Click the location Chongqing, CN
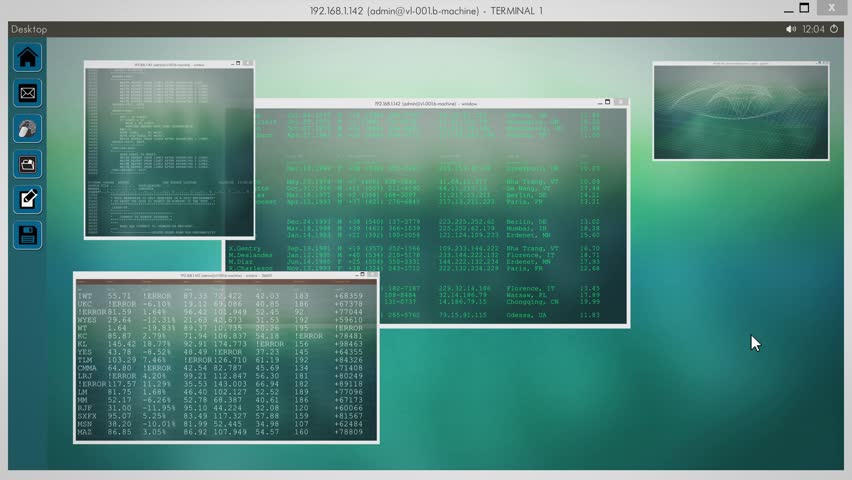Viewport: 852px width, 480px height. 532,302
